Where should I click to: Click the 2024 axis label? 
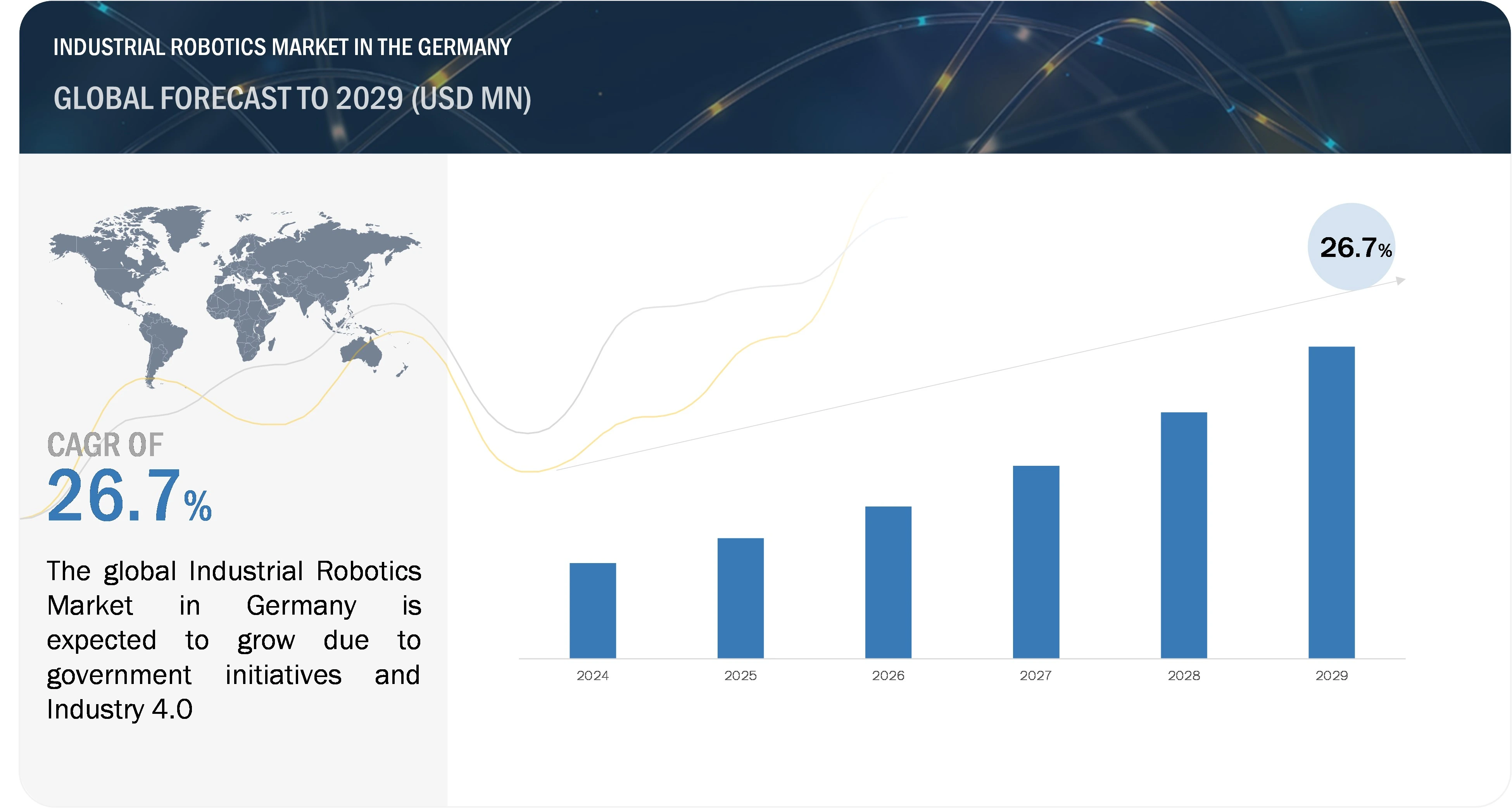(592, 675)
